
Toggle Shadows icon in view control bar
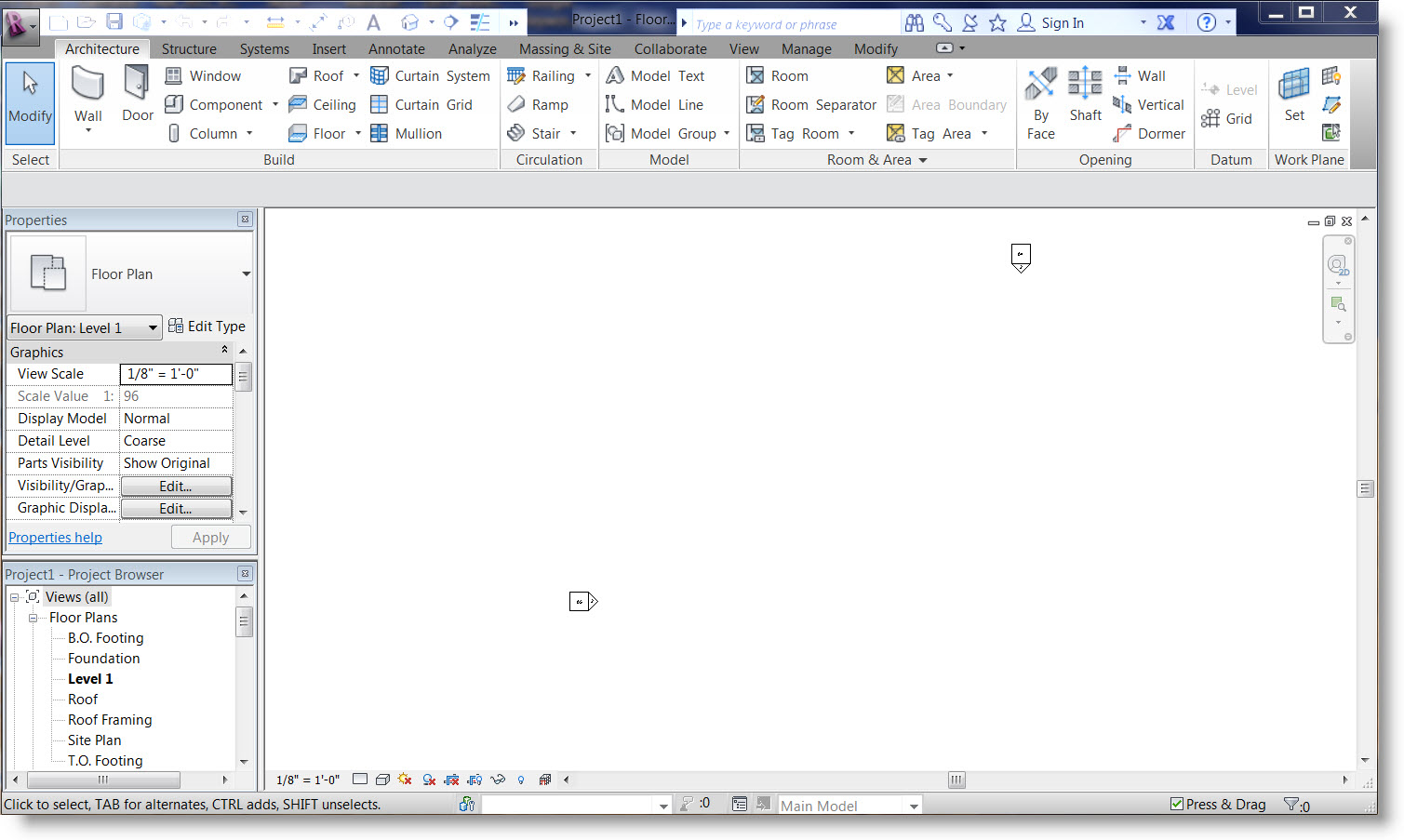pos(429,780)
